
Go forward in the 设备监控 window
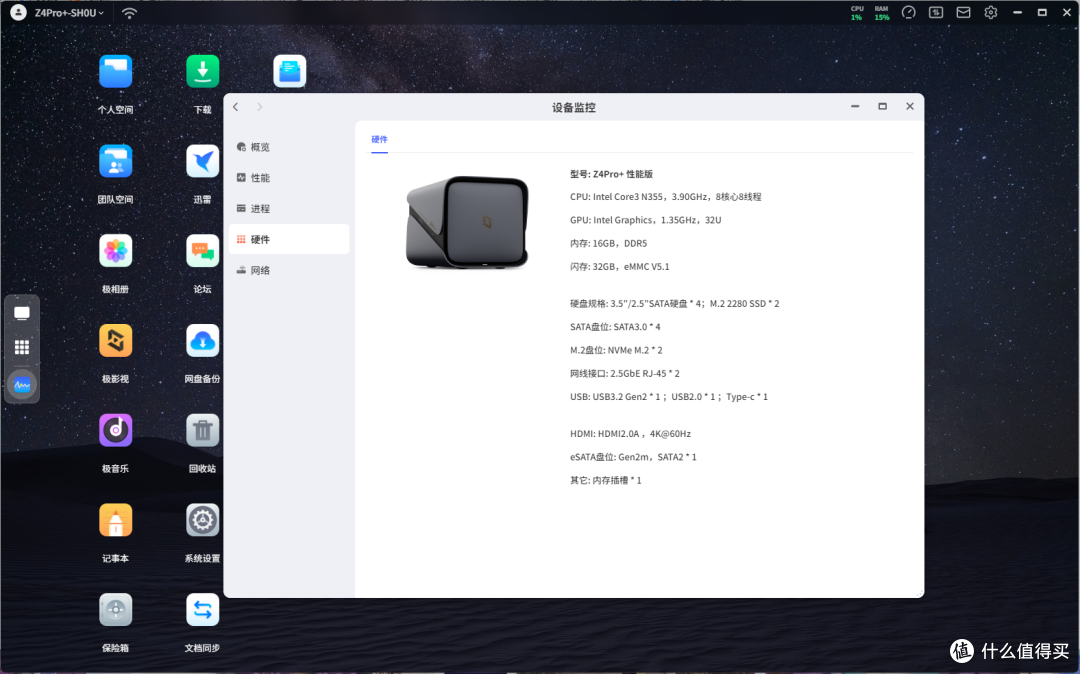(260, 107)
